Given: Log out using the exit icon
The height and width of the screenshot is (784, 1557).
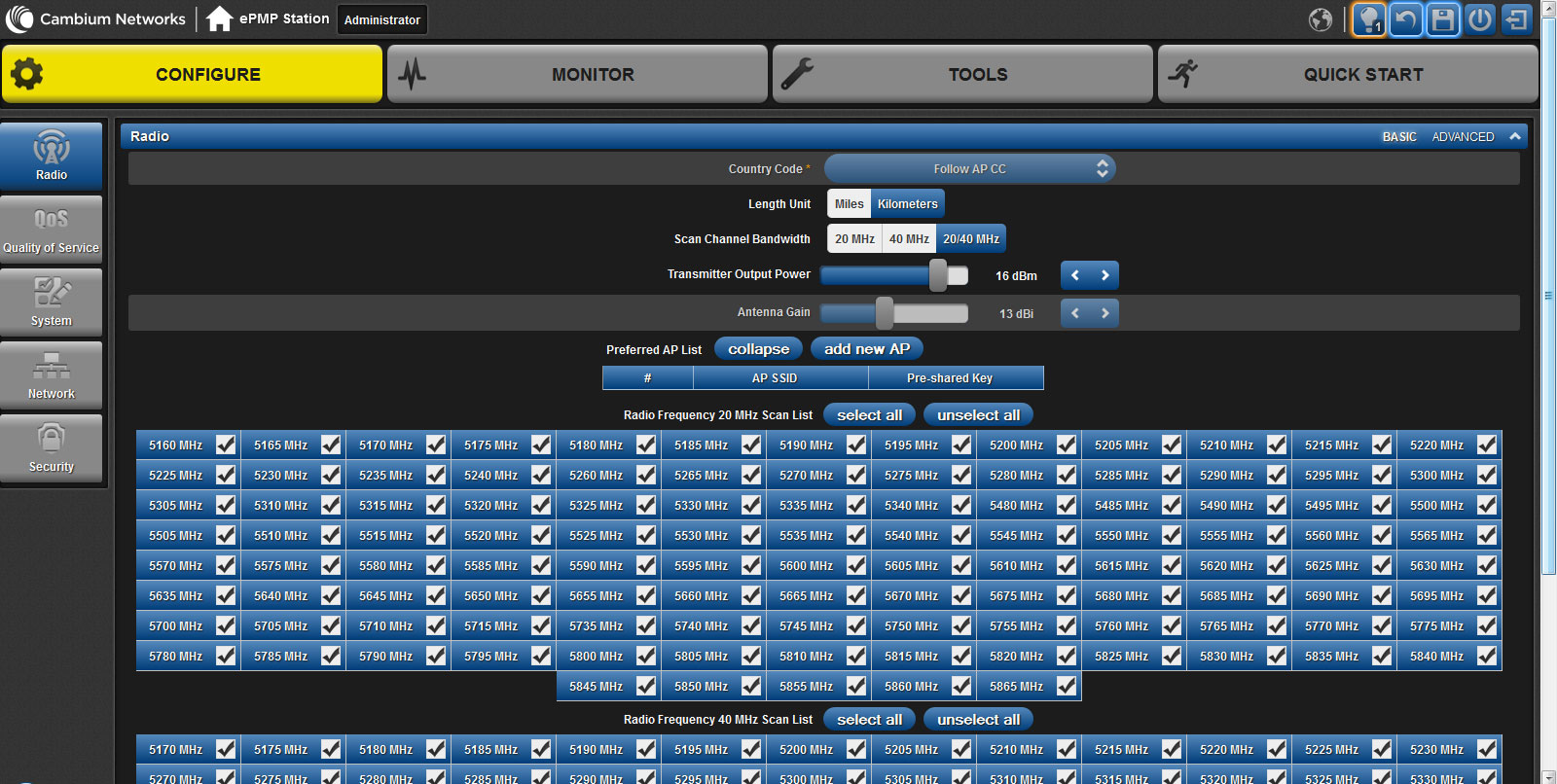Looking at the screenshot, I should click(1516, 19).
